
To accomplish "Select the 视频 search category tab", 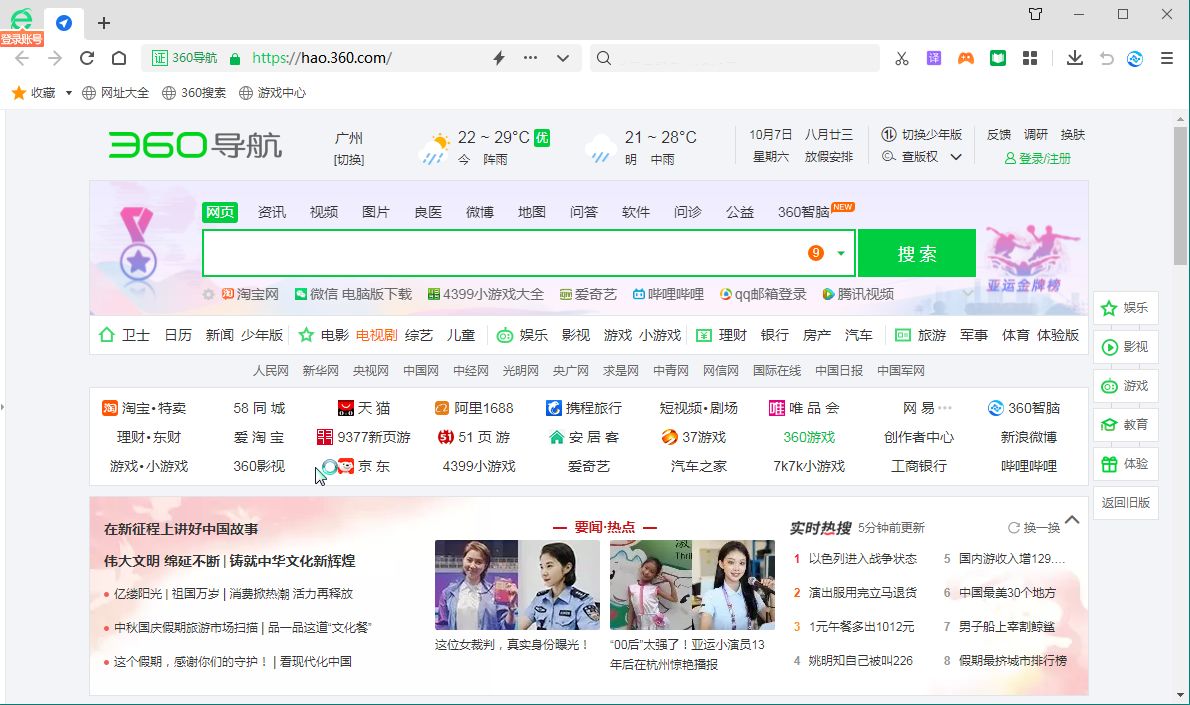I will (323, 212).
